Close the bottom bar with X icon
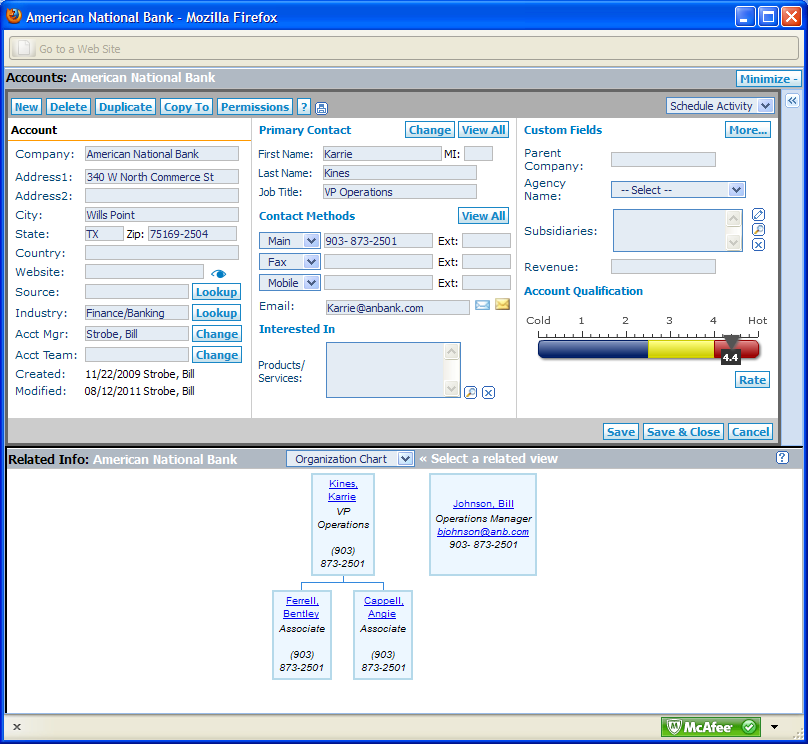Image resolution: width=808 pixels, height=745 pixels. [x=17, y=727]
